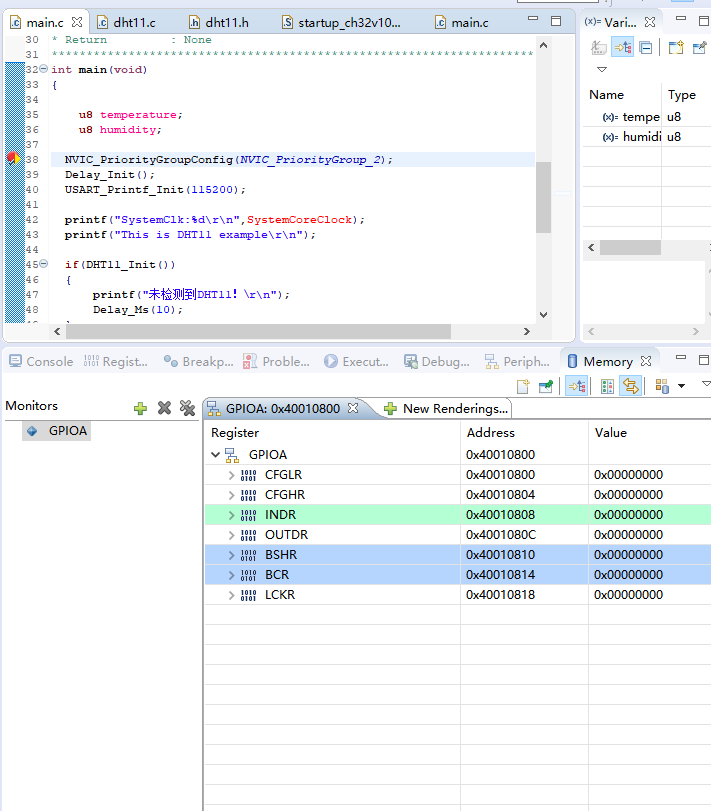Open Variables view menu dropdown triangle

point(602,70)
